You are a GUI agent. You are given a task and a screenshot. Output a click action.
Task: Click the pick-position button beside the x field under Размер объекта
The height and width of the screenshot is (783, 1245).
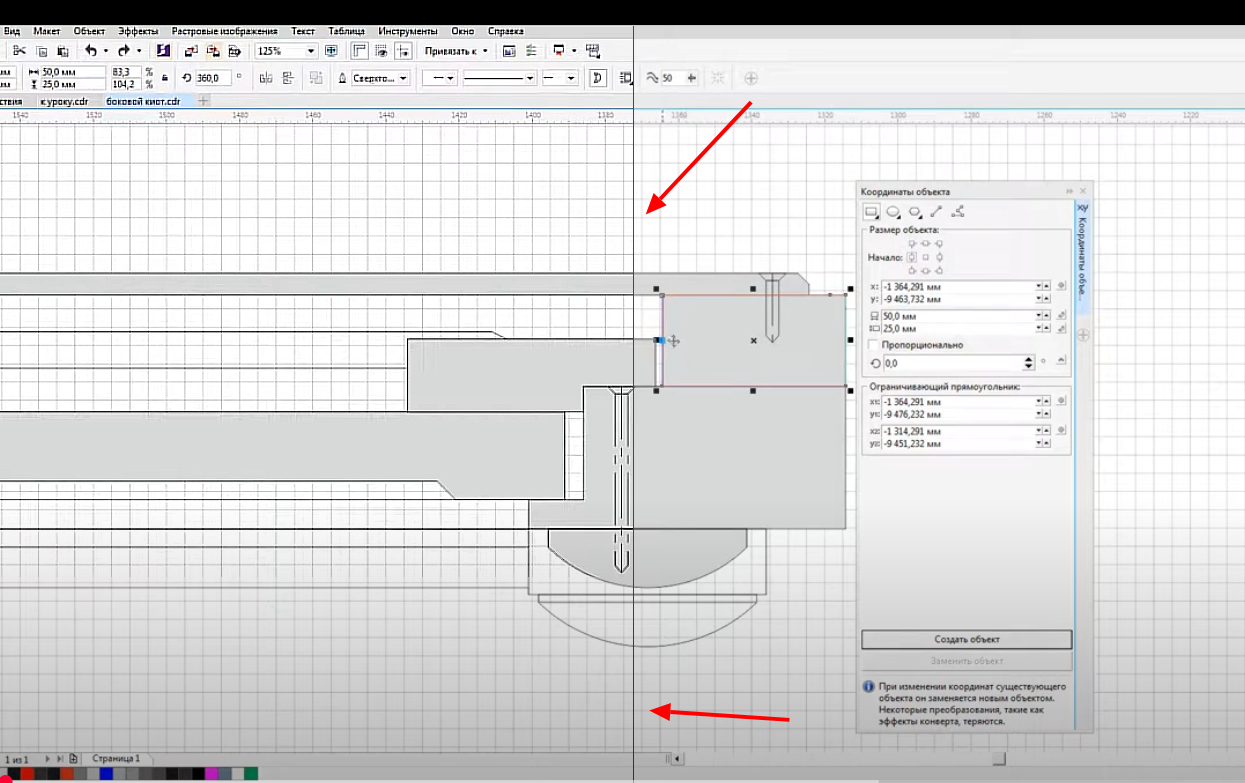(x=1061, y=286)
